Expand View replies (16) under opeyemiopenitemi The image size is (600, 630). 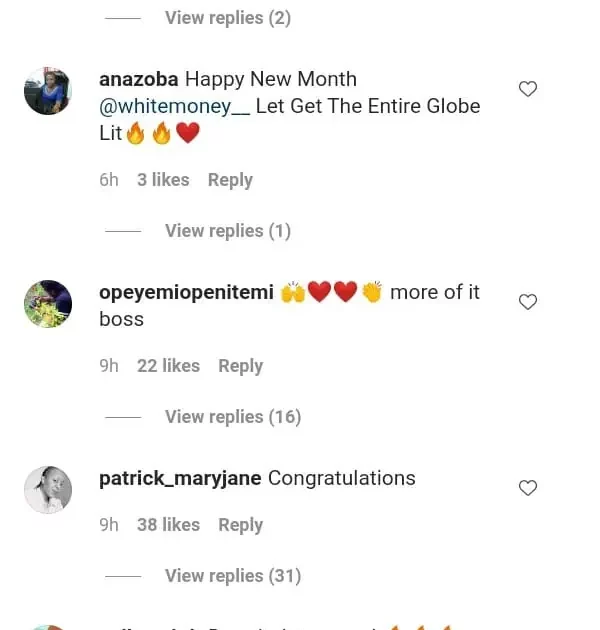click(232, 417)
